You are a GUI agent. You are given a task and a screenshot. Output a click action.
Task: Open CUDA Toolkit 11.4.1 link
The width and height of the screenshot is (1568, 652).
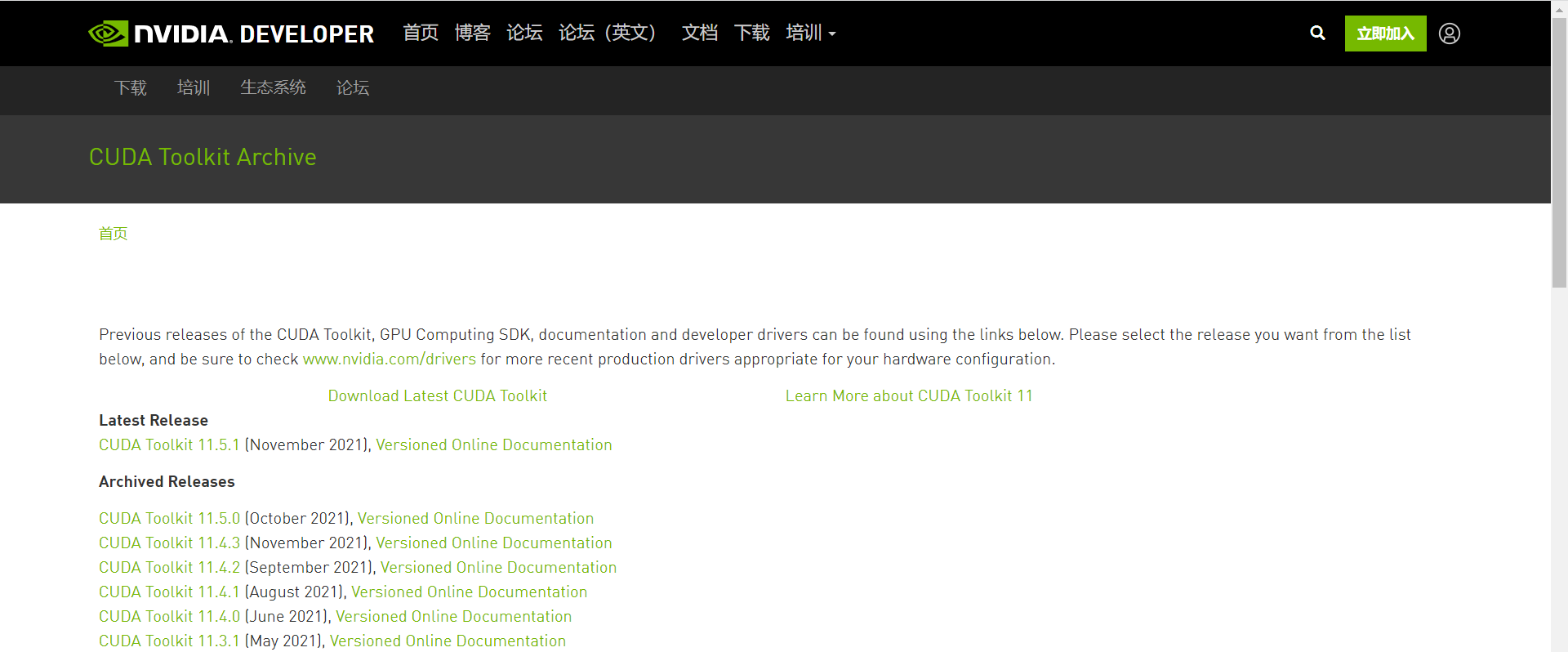click(169, 592)
